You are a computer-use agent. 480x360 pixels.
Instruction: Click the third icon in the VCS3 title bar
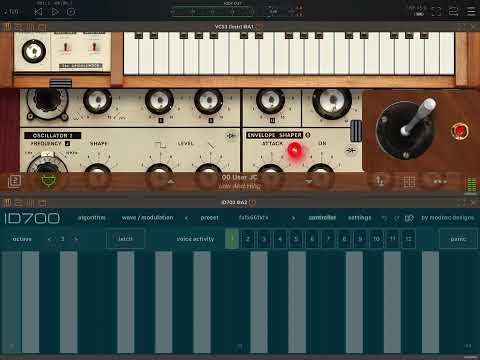(x=30, y=27)
